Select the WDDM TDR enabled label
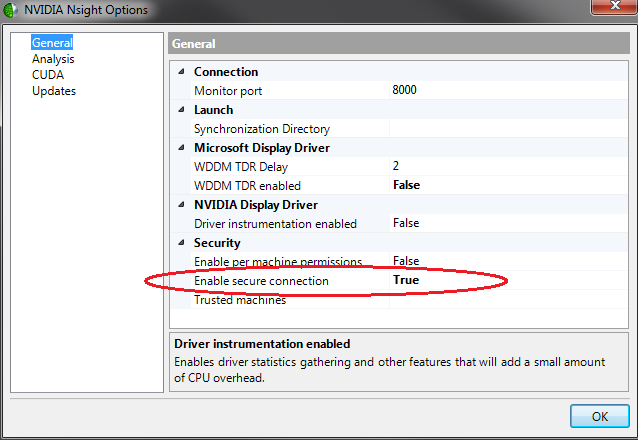The height and width of the screenshot is (440, 638). tap(247, 186)
